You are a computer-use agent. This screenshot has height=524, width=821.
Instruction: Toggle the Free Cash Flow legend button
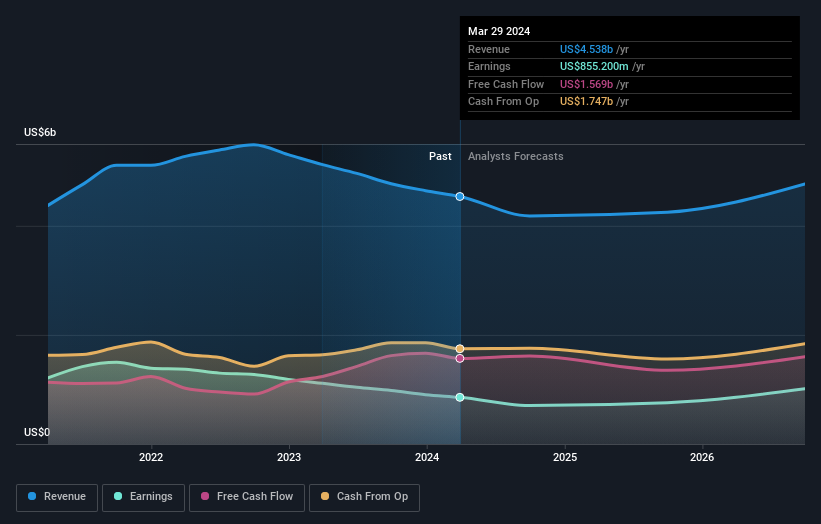click(x=247, y=497)
